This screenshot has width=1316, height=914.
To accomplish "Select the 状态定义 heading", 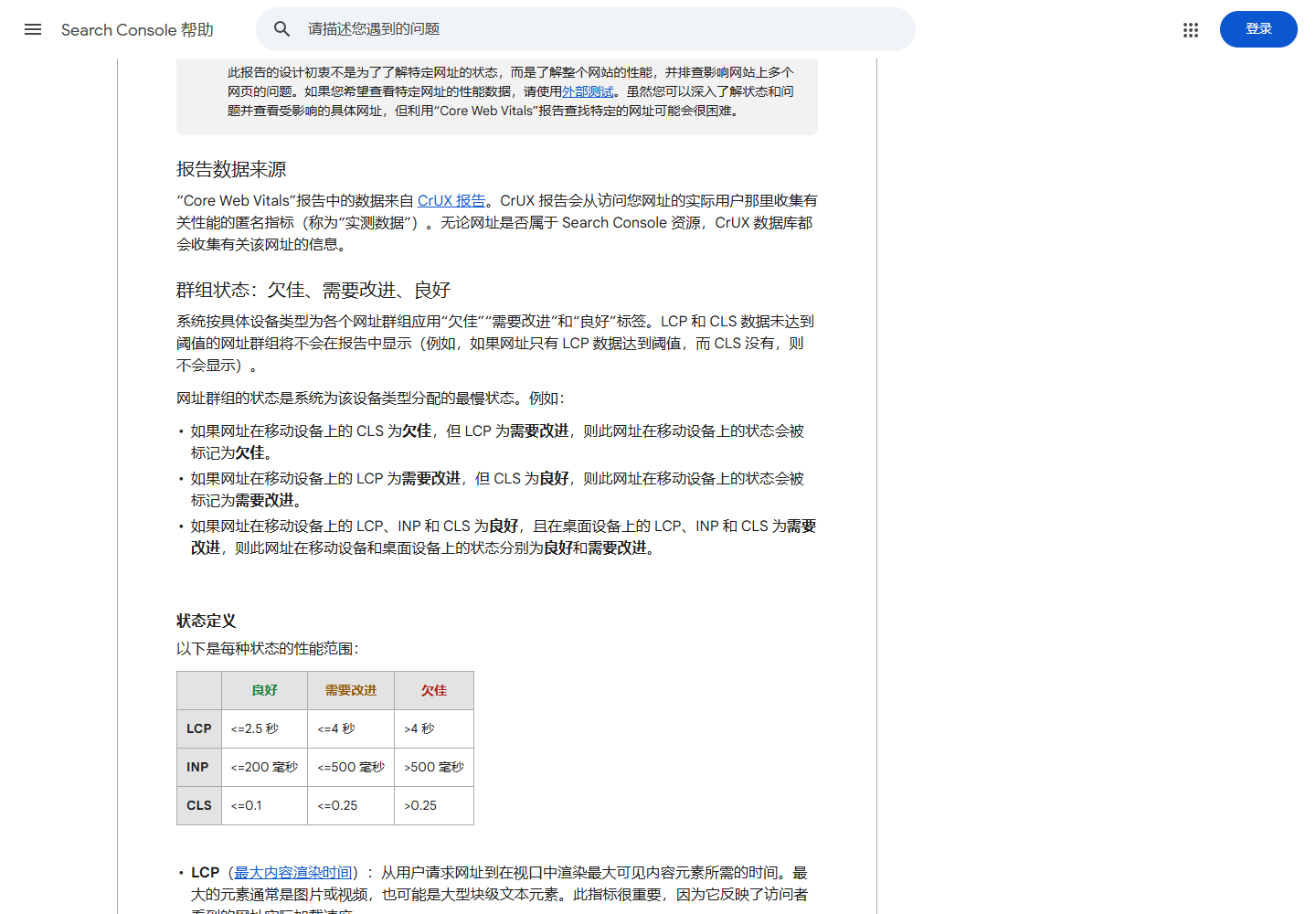I will tap(207, 621).
